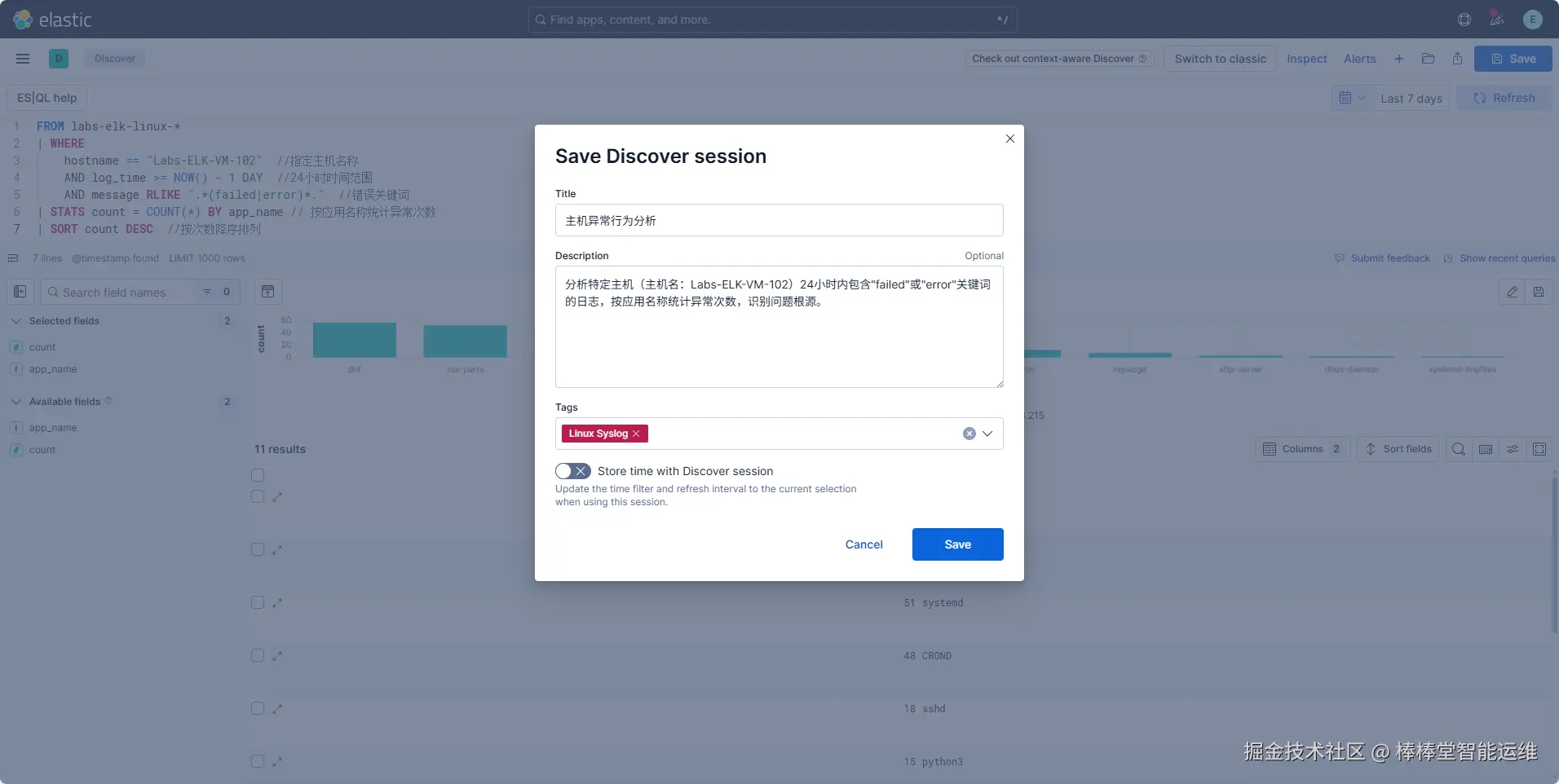This screenshot has height=784, width=1559.
Task: Edit the visualization with pencil icon
Action: 1513,292
